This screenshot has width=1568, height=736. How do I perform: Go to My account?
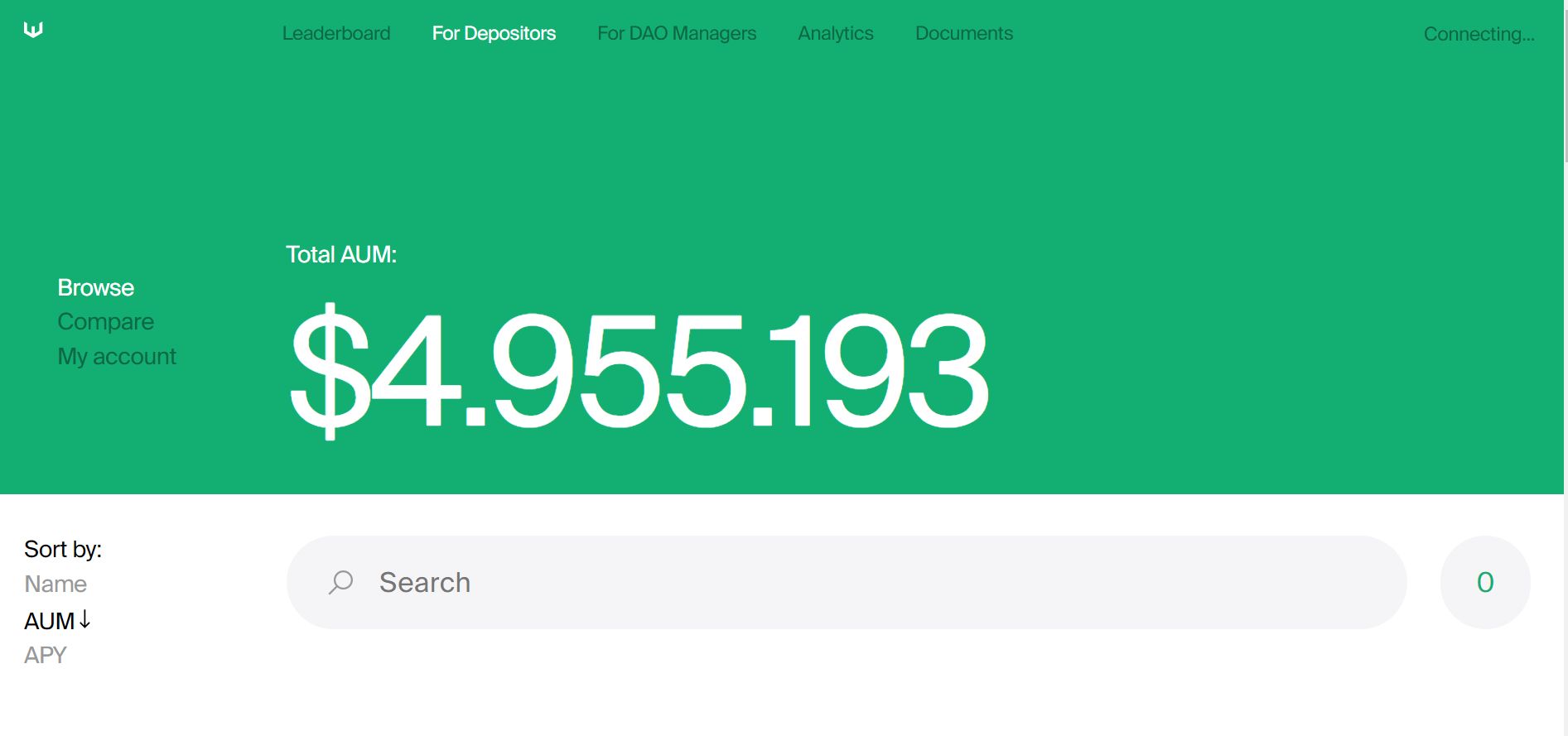point(117,356)
